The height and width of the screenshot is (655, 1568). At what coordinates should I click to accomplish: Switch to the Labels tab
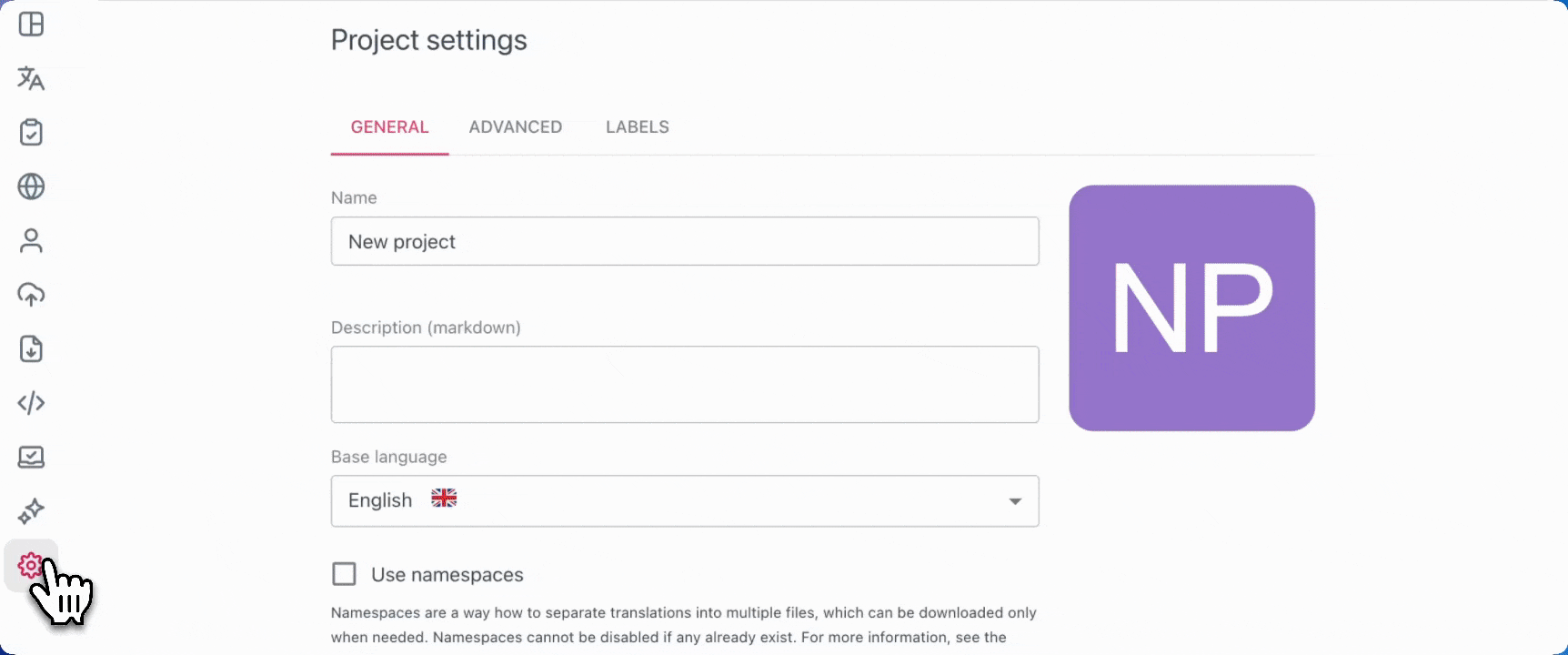(x=637, y=127)
